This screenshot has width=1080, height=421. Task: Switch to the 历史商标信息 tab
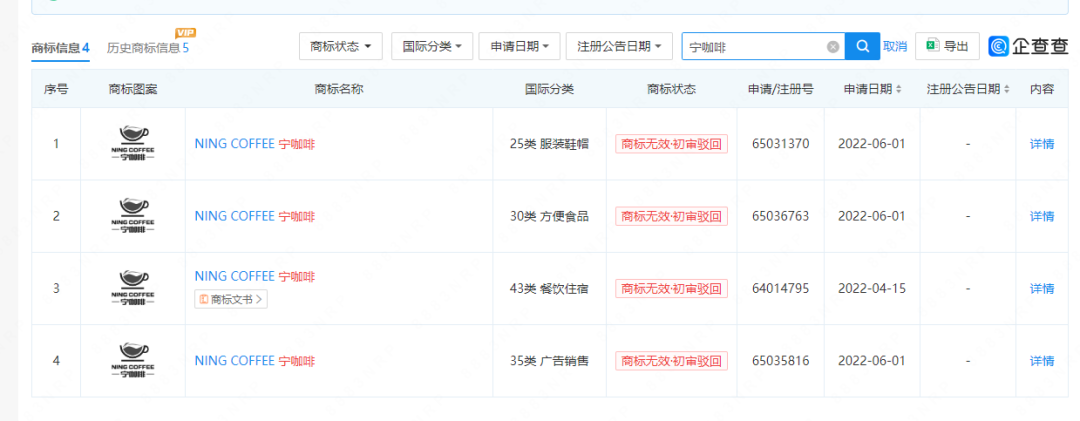(x=147, y=47)
